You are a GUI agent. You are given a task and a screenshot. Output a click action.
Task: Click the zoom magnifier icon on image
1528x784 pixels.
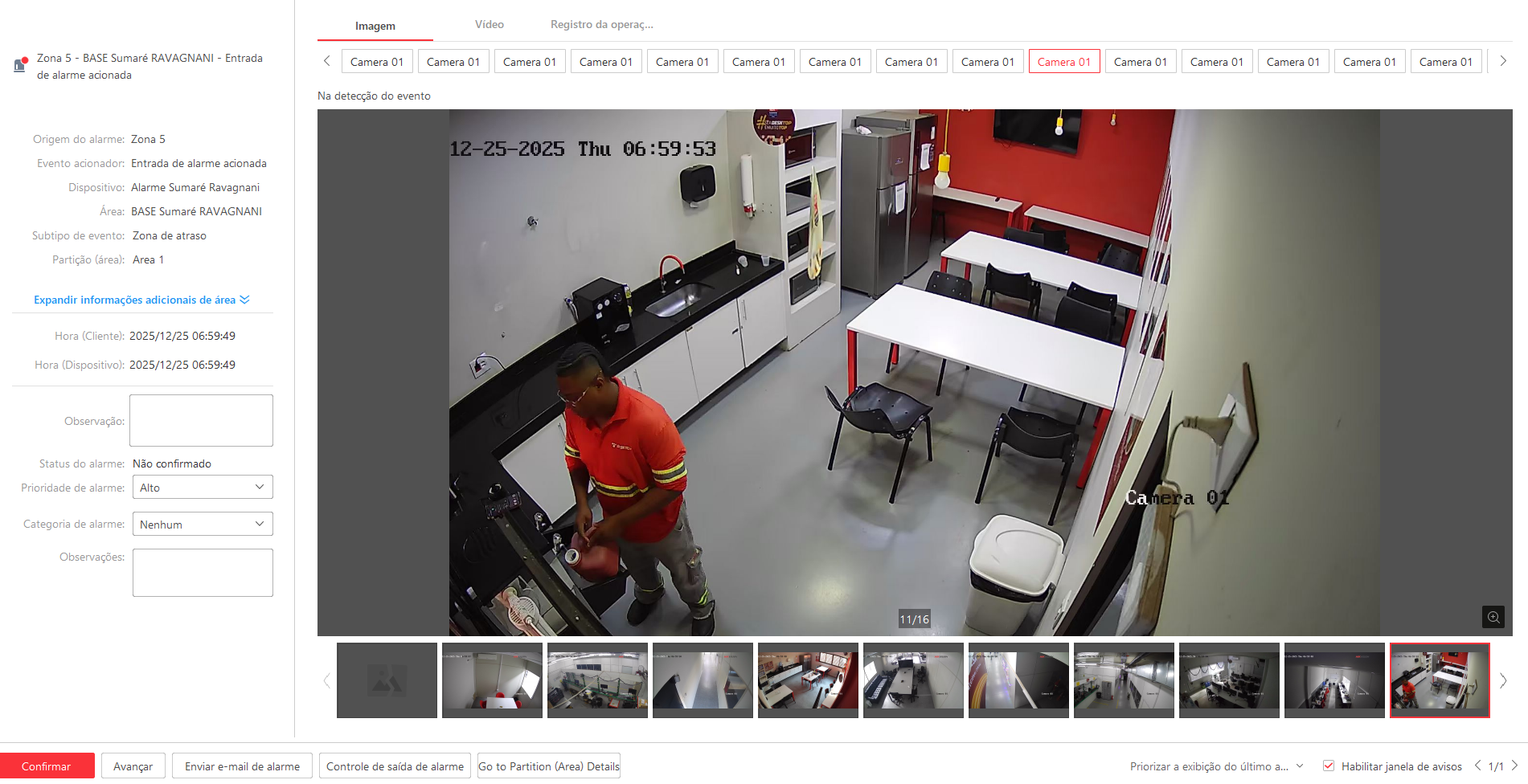[x=1493, y=617]
